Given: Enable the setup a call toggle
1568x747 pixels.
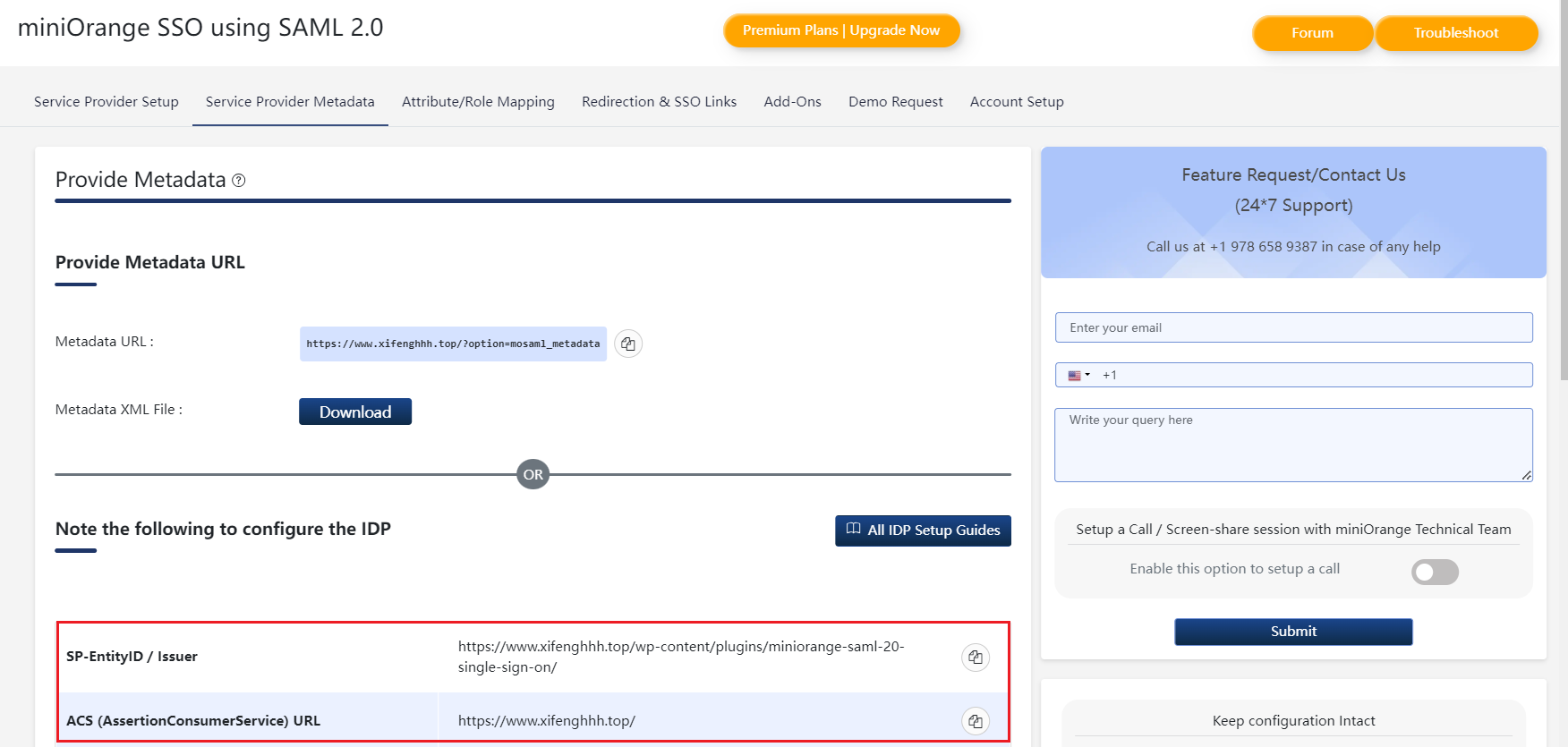Looking at the screenshot, I should click(1435, 572).
